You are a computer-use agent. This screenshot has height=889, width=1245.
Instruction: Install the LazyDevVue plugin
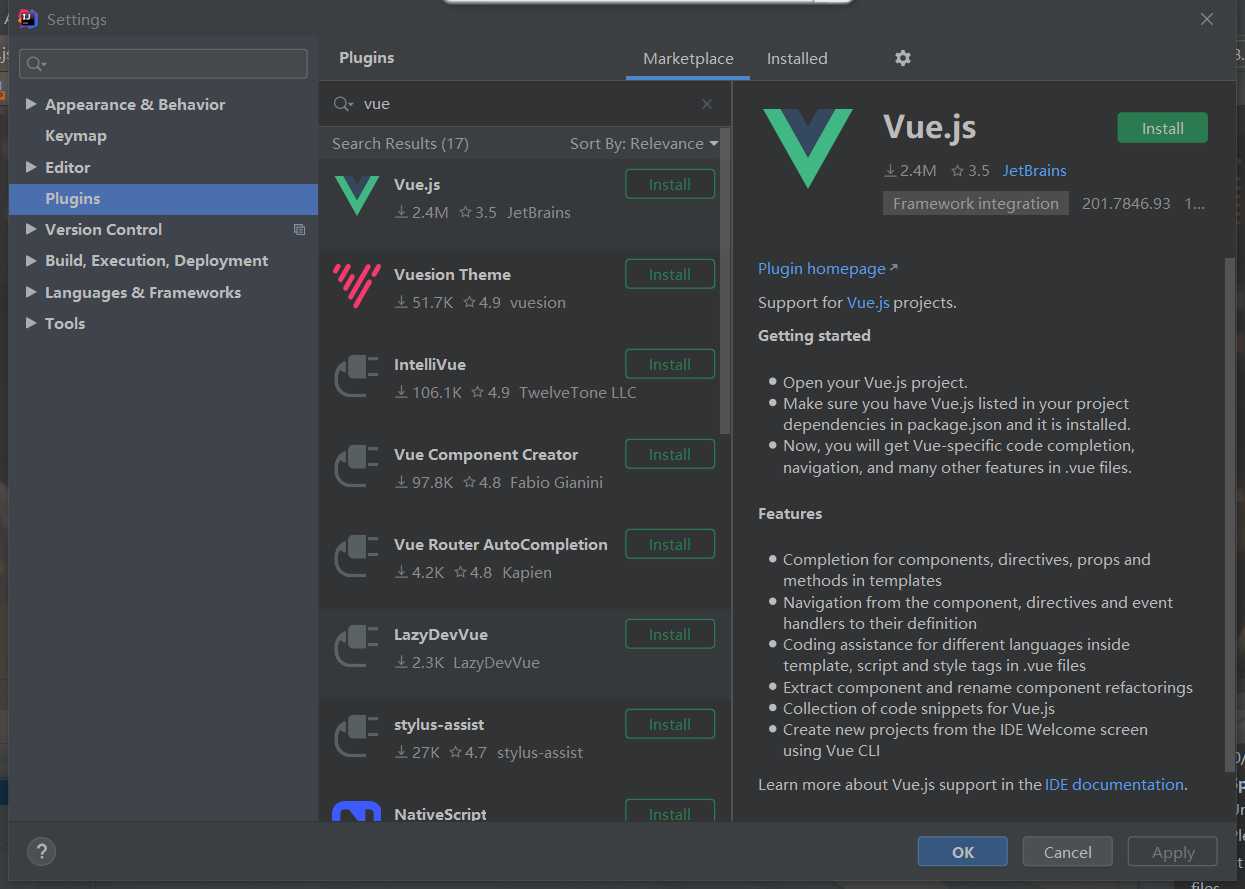tap(670, 635)
